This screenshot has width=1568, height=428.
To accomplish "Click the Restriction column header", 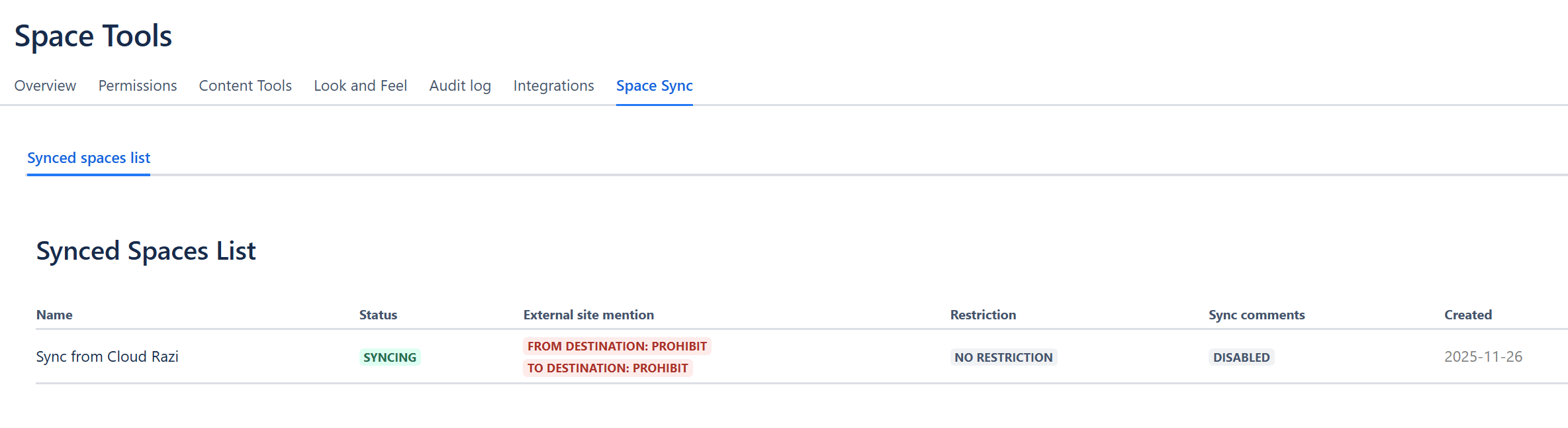I will 983,315.
